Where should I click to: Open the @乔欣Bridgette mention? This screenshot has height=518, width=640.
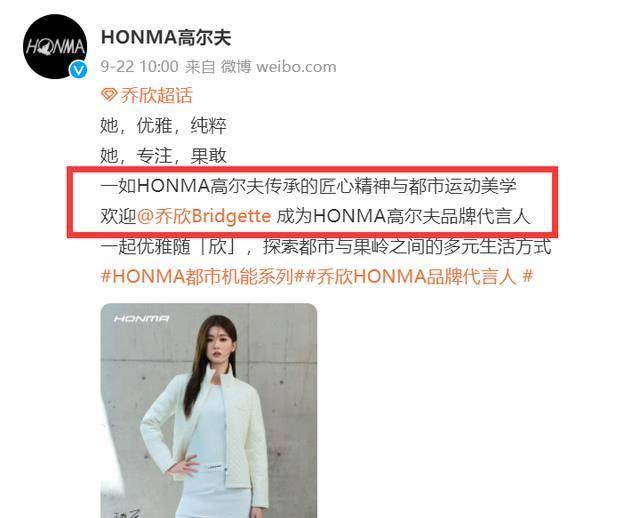(x=204, y=216)
